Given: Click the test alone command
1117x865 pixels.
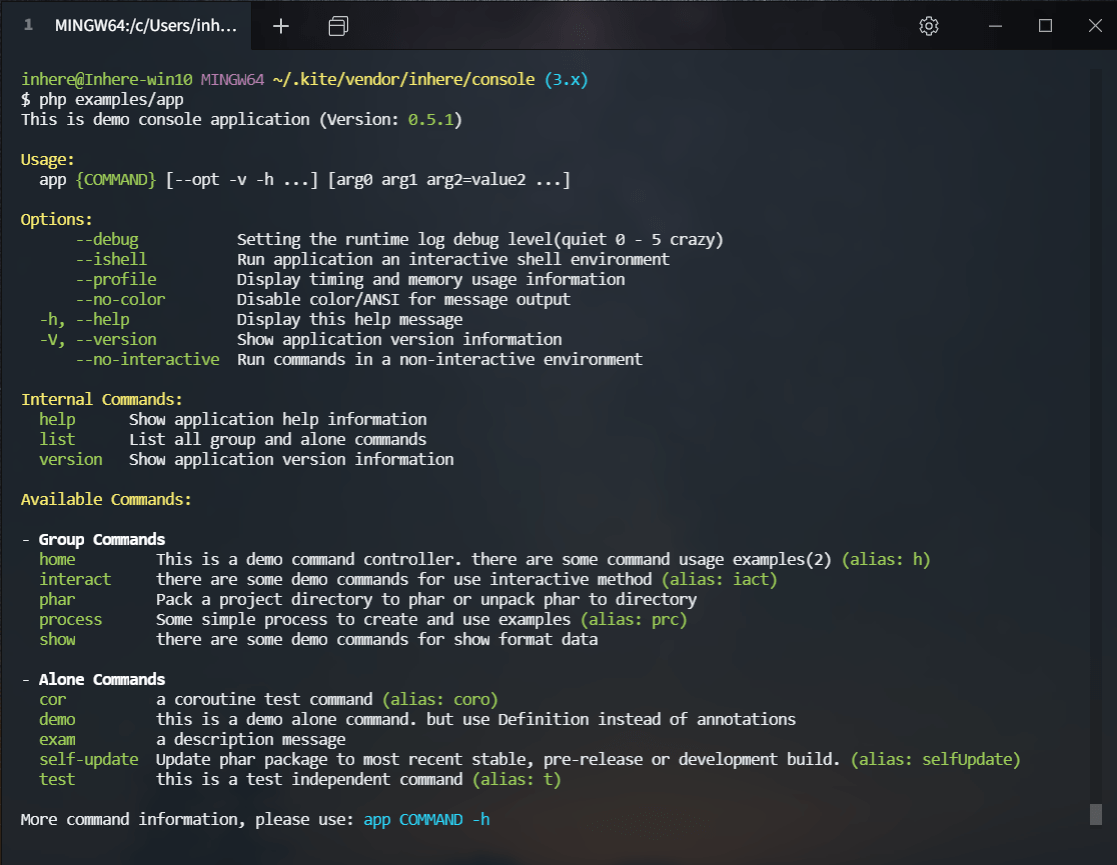Looking at the screenshot, I should tap(57, 779).
